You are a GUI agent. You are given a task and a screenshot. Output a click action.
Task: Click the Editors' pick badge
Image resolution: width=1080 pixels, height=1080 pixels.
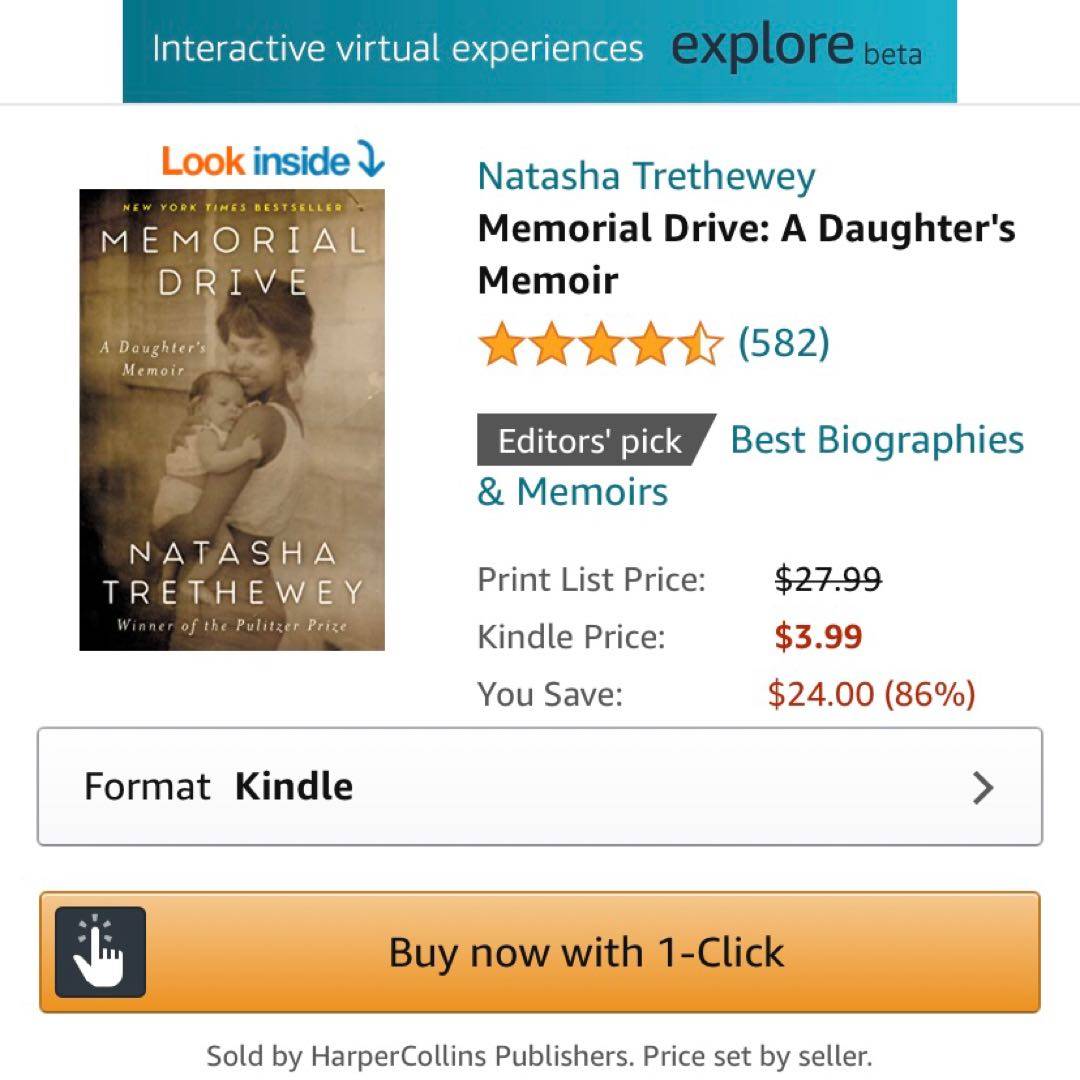pos(592,441)
